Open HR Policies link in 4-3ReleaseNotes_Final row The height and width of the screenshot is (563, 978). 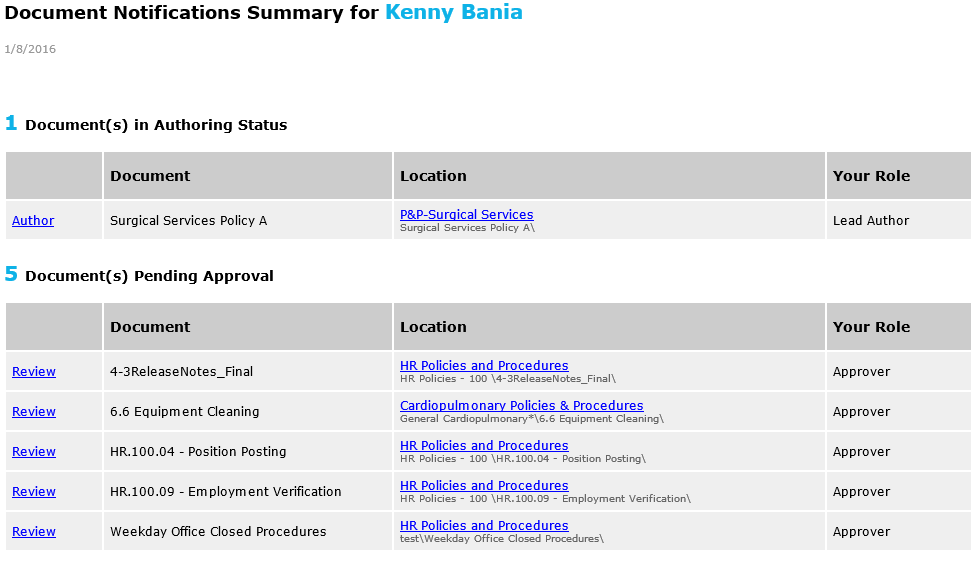(x=484, y=365)
